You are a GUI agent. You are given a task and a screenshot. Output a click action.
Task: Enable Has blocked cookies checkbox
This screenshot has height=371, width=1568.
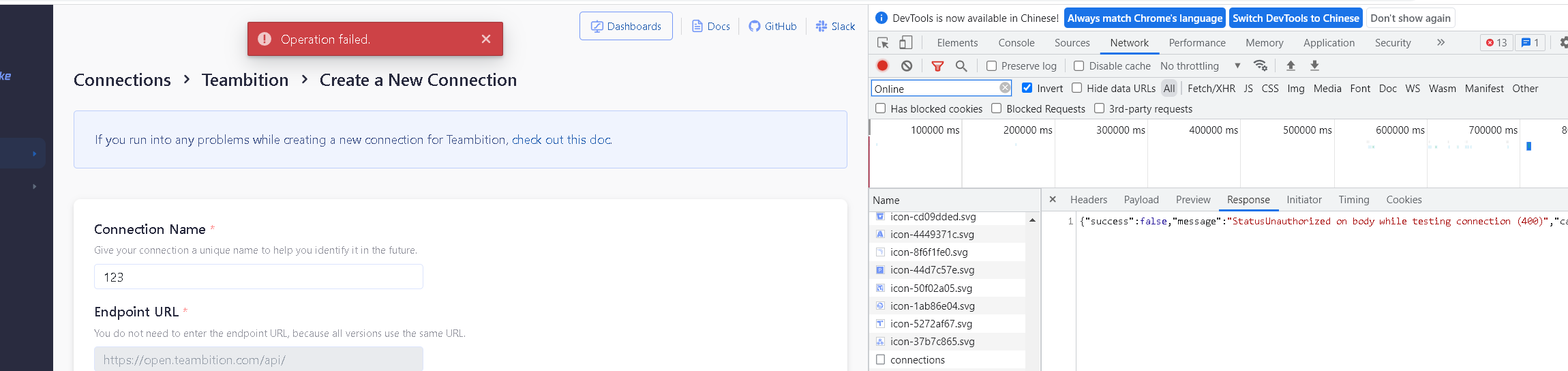[880, 108]
